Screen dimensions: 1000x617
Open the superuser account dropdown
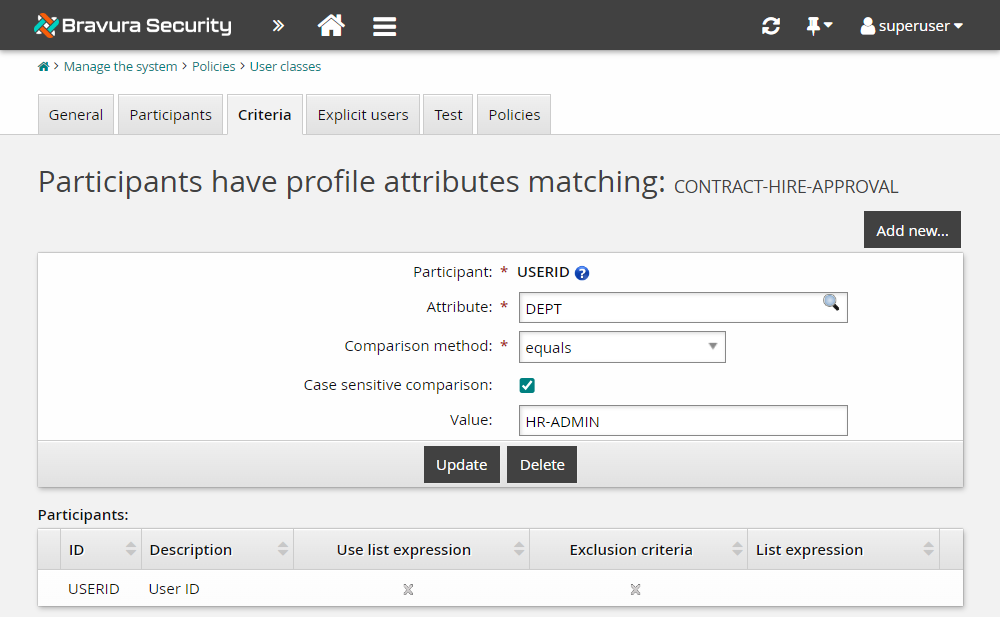pyautogui.click(x=910, y=26)
